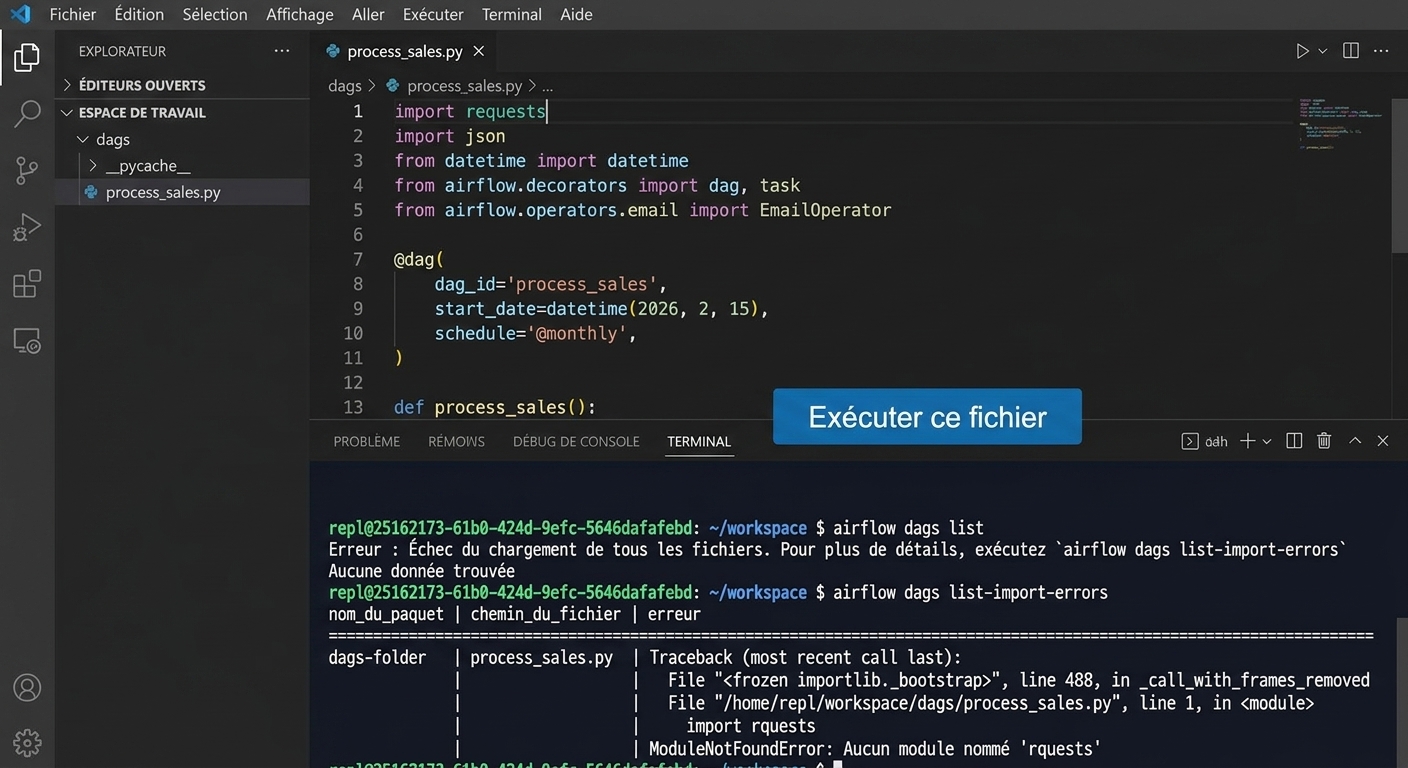
Task: Click the schedule='@monthly' line
Action: 535,333
